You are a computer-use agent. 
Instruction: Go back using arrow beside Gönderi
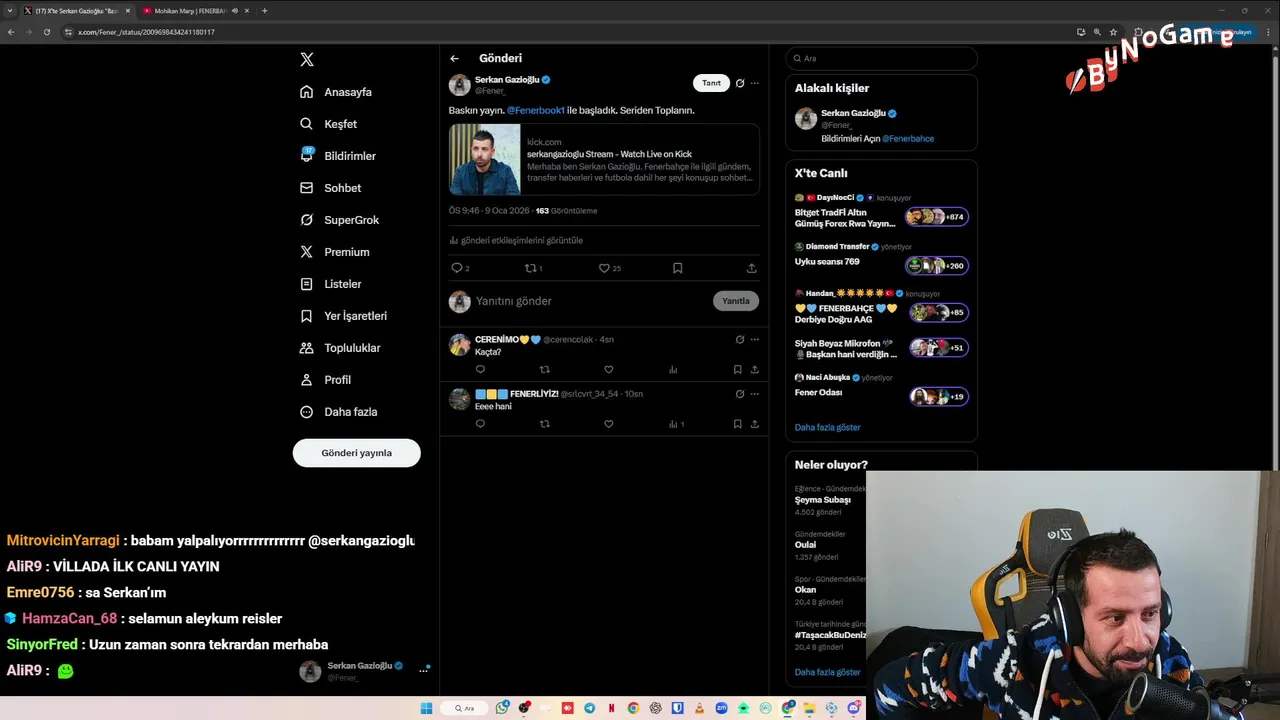point(455,58)
